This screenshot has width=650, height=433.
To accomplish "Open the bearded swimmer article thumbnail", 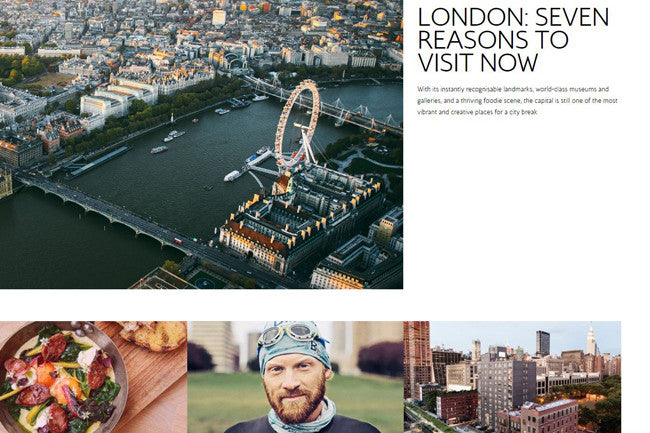I will pos(296,377).
